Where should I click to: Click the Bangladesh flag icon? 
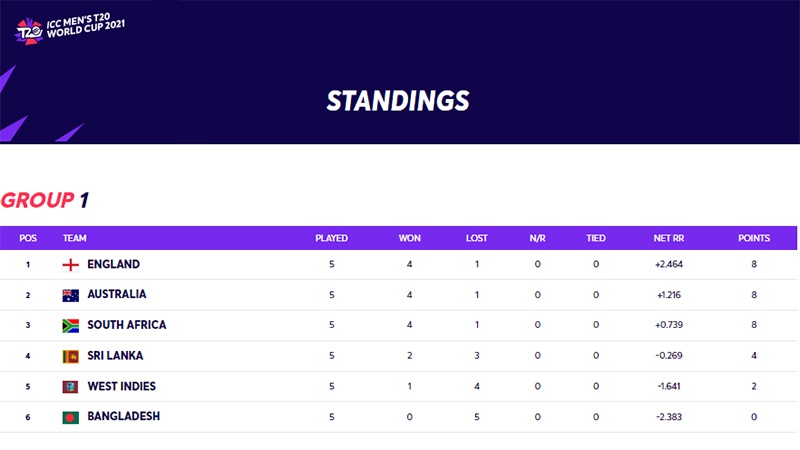coord(71,417)
